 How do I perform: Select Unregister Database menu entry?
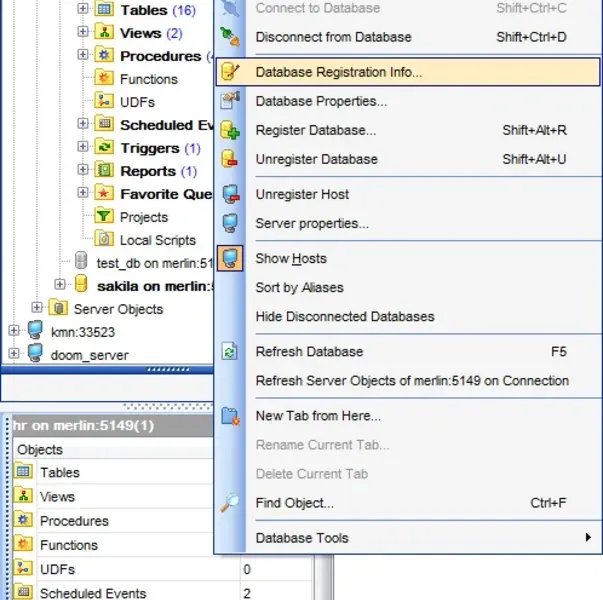408,159
